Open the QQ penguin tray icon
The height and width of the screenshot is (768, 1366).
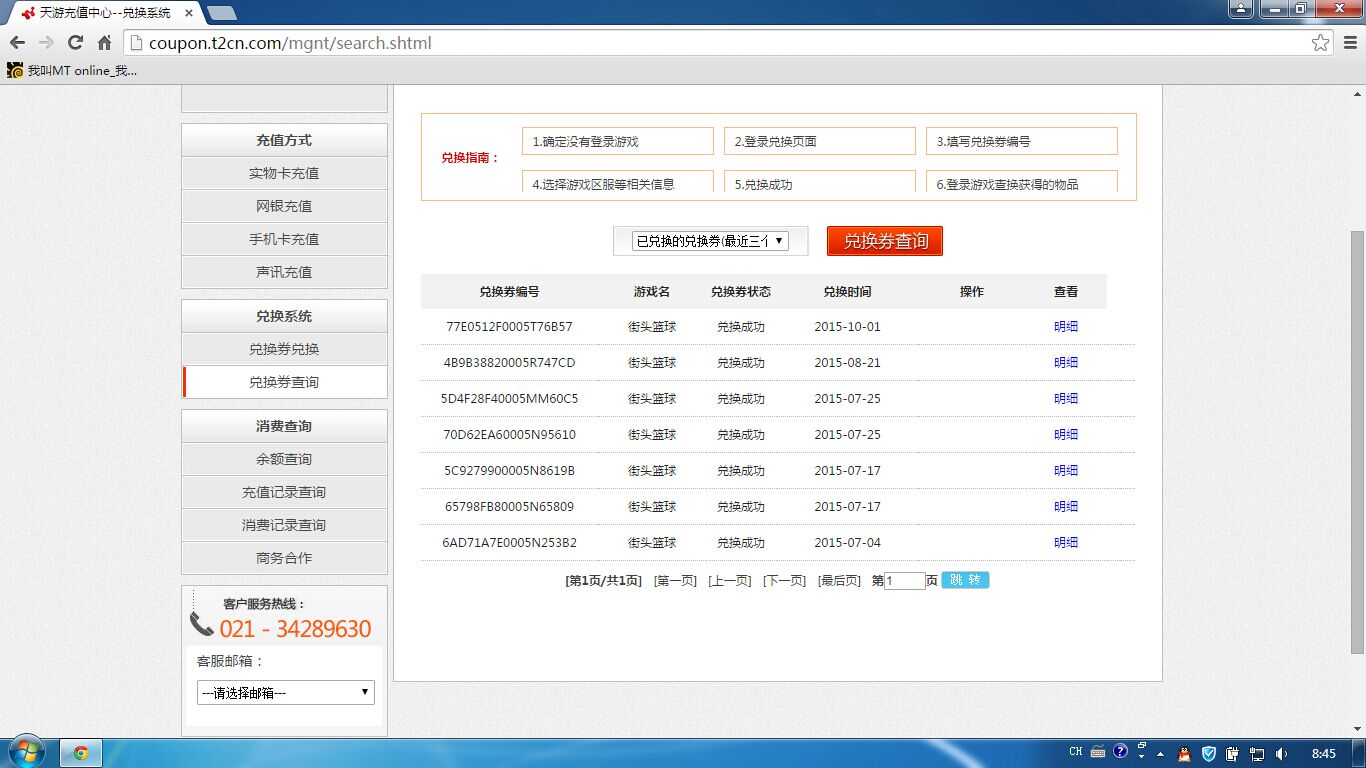point(1184,753)
